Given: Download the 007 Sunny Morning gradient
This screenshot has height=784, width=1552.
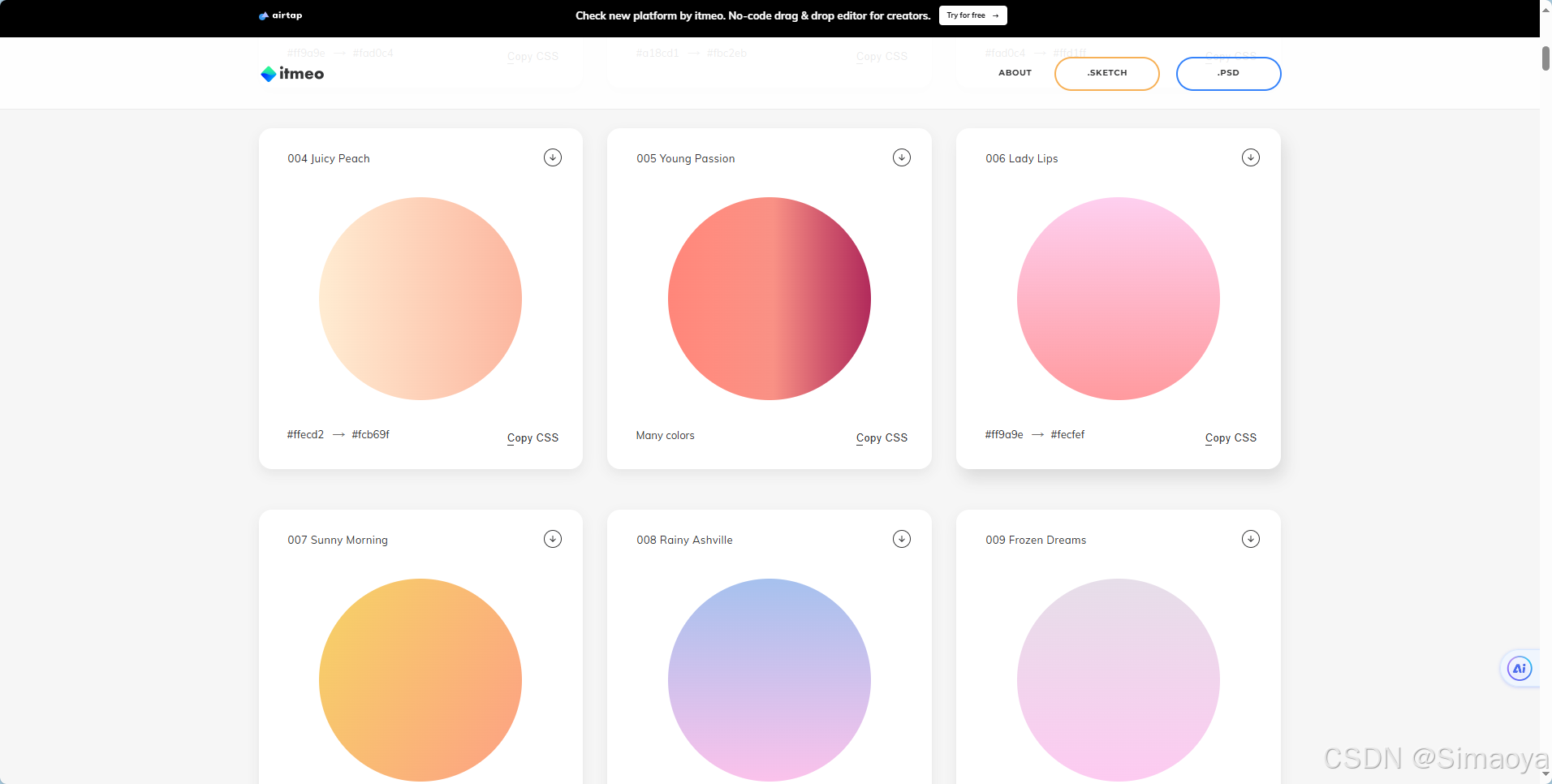Looking at the screenshot, I should [553, 539].
